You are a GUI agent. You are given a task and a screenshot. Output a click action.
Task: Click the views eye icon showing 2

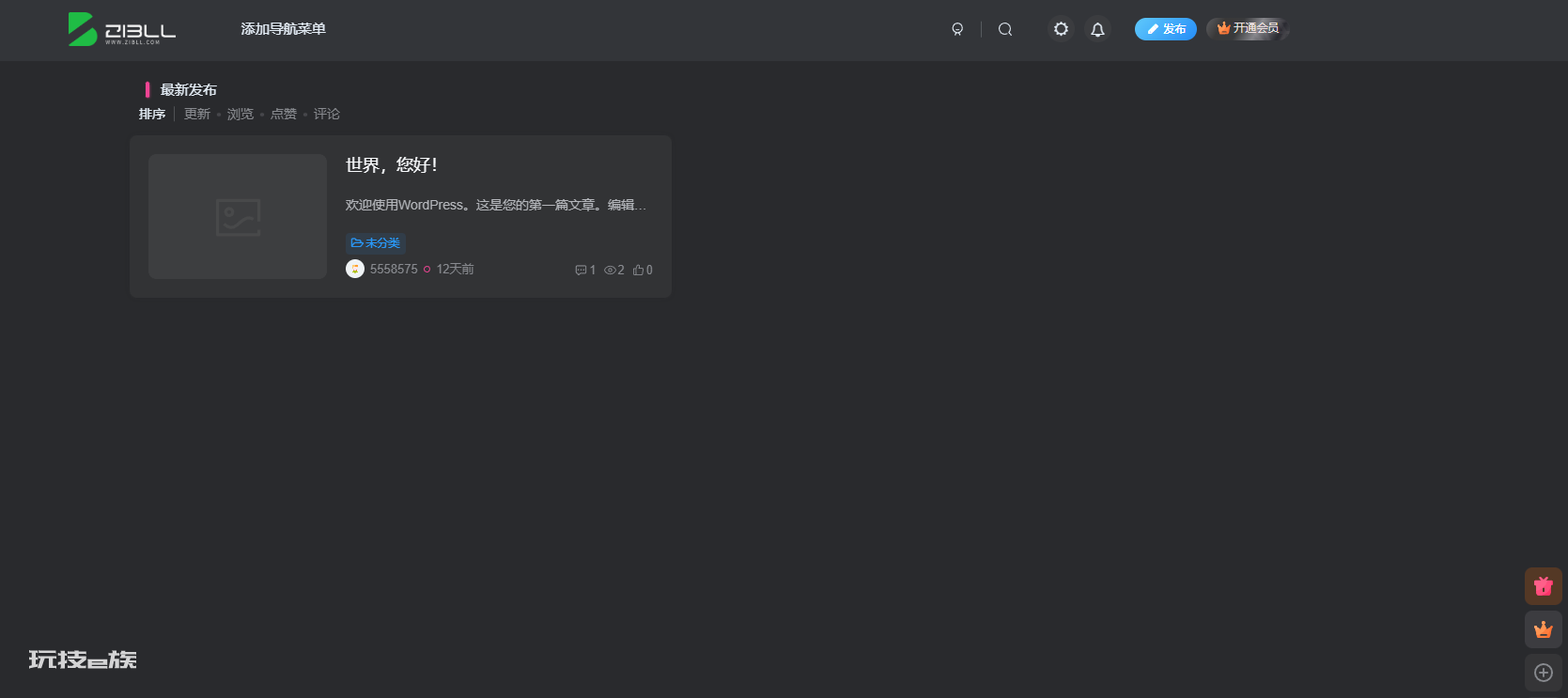614,270
